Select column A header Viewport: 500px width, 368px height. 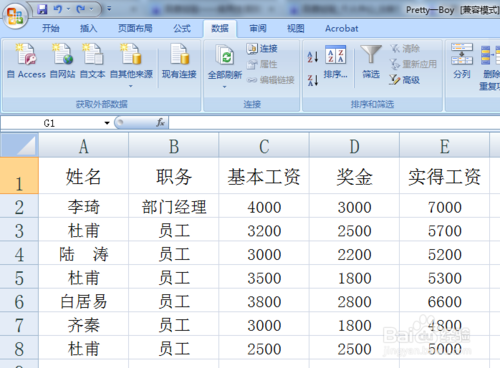[83, 146]
